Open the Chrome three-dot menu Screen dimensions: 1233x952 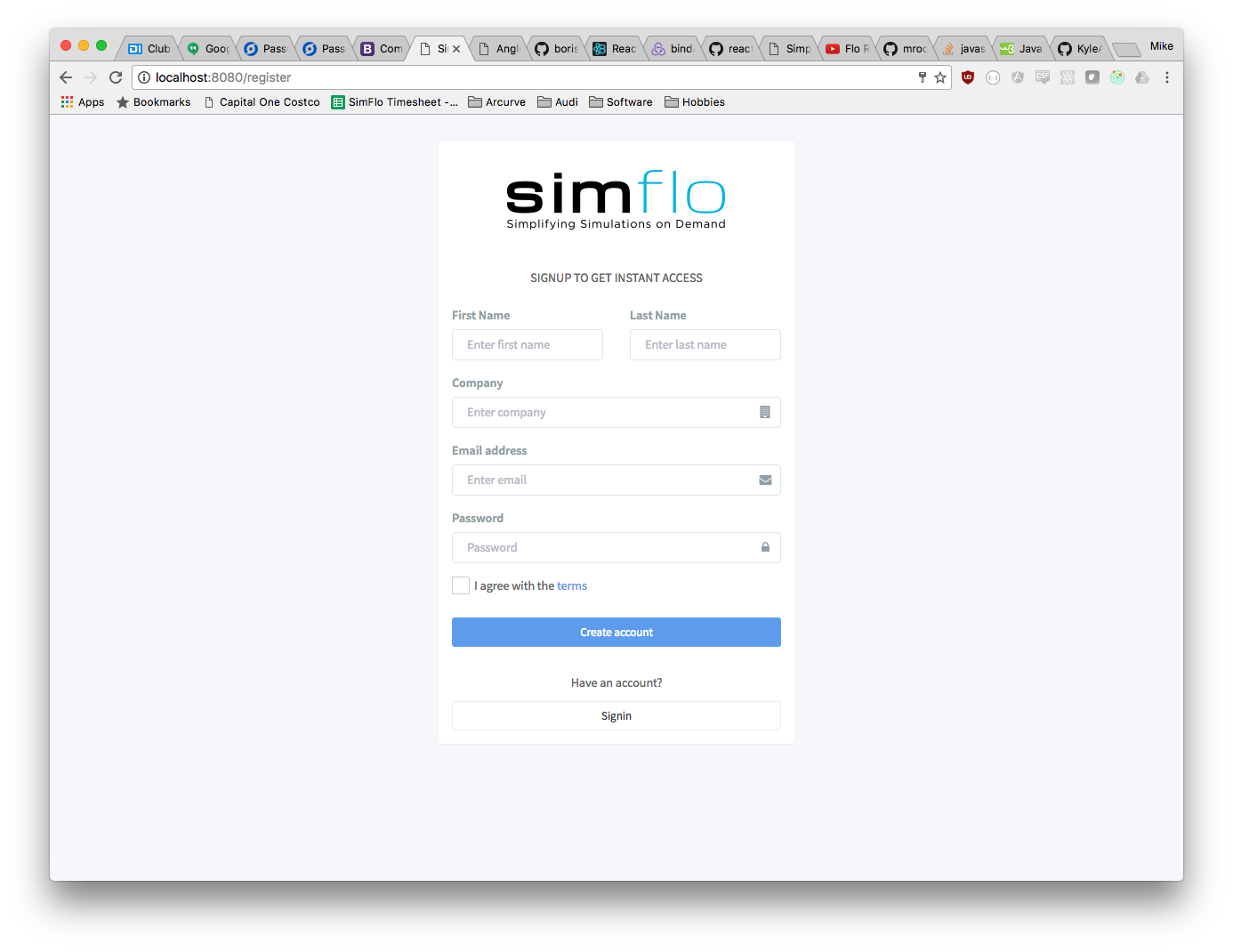[x=1167, y=77]
